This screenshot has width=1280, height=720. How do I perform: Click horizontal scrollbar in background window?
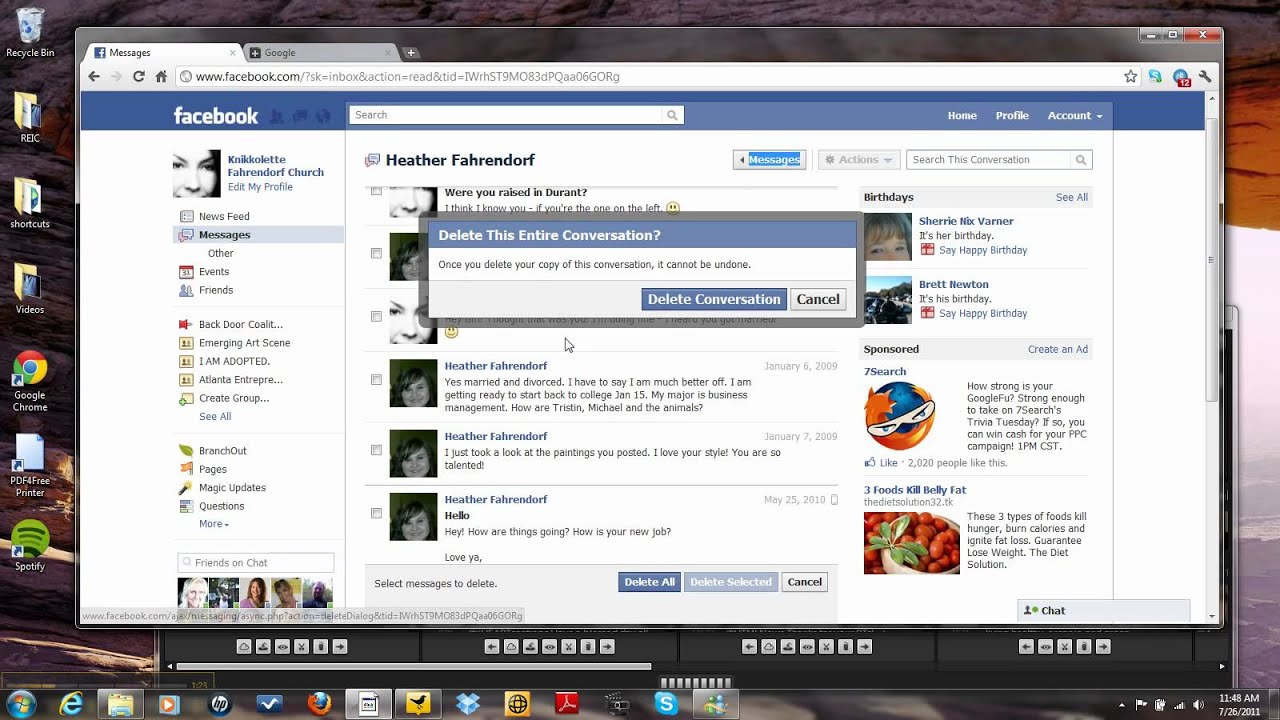(412, 666)
